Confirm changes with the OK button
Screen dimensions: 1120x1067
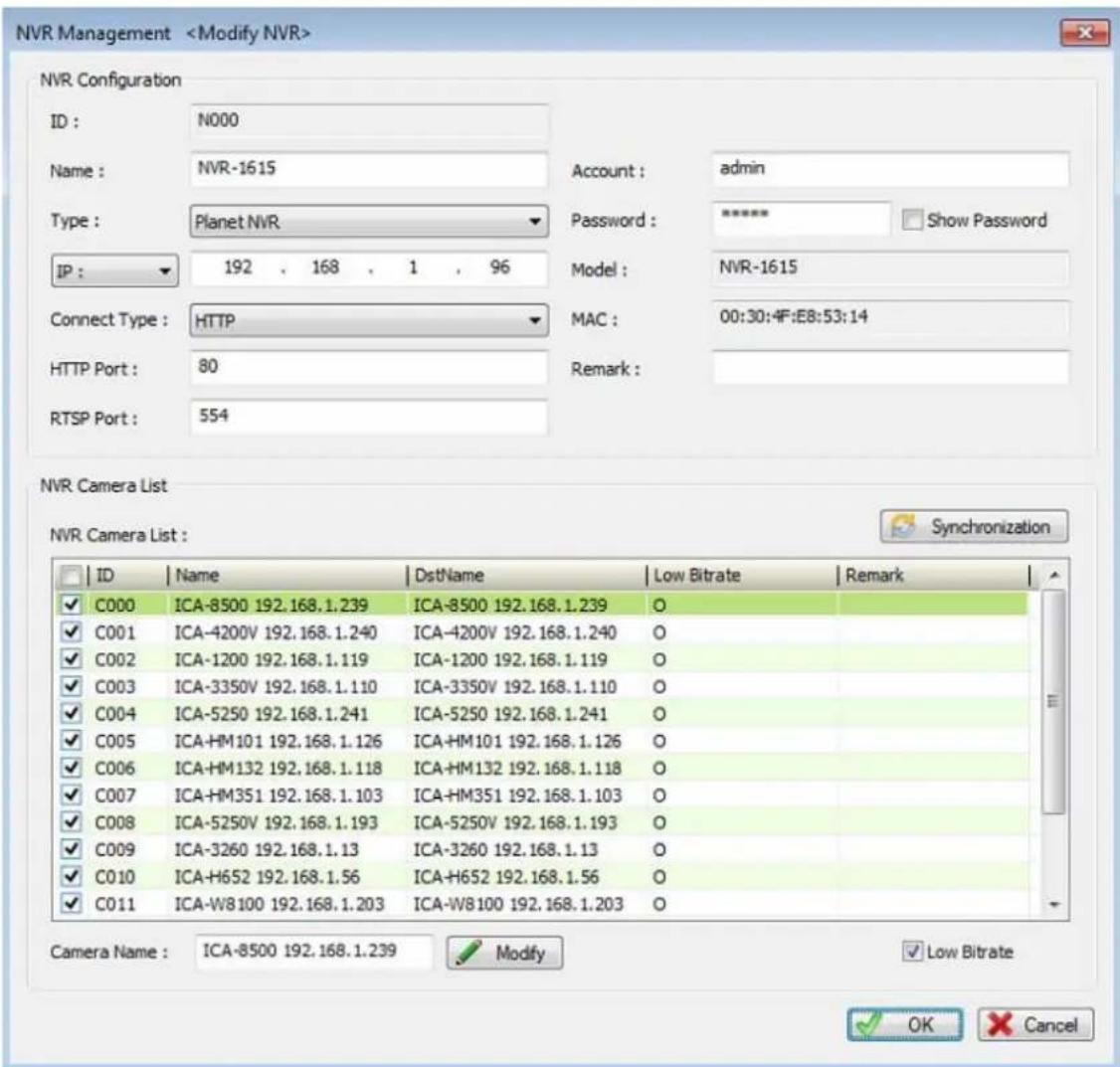[905, 1025]
